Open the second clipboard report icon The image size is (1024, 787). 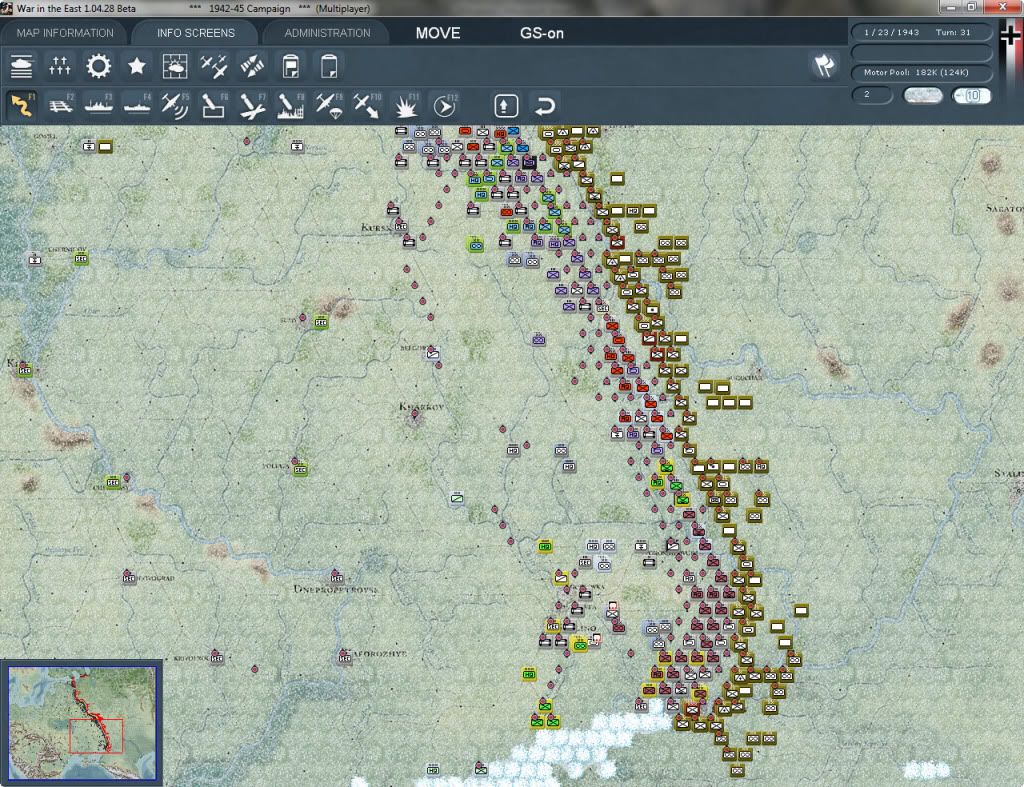pos(328,67)
